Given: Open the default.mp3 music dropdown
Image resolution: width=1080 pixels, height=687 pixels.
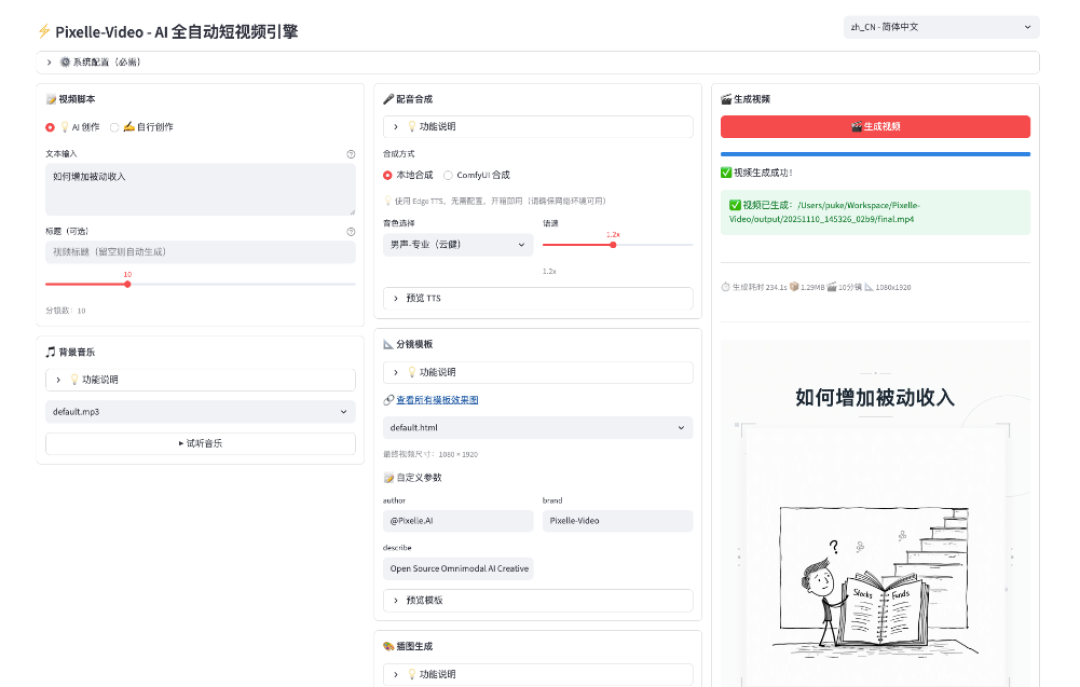Looking at the screenshot, I should (200, 411).
